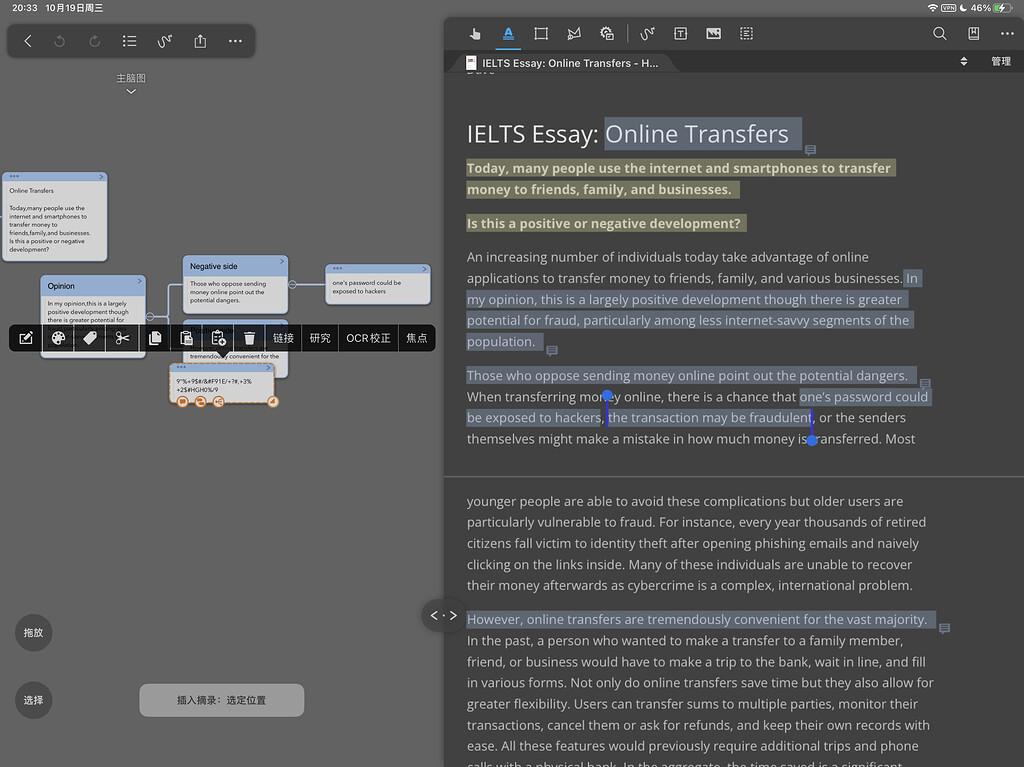This screenshot has height=767, width=1024.
Task: Collapse the Negative side node branch
Action: tap(292, 285)
